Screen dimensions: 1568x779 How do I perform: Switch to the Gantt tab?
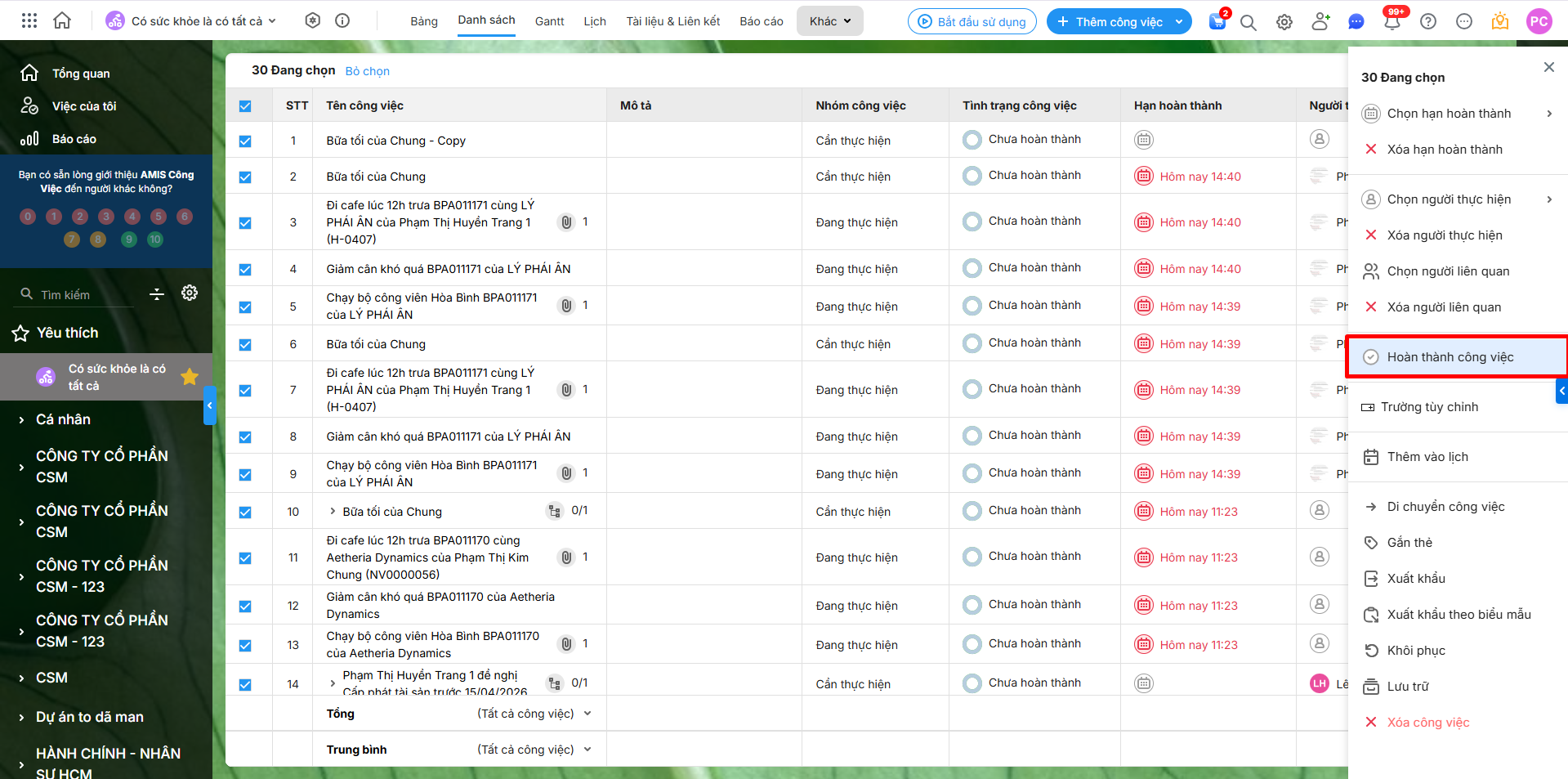549,21
